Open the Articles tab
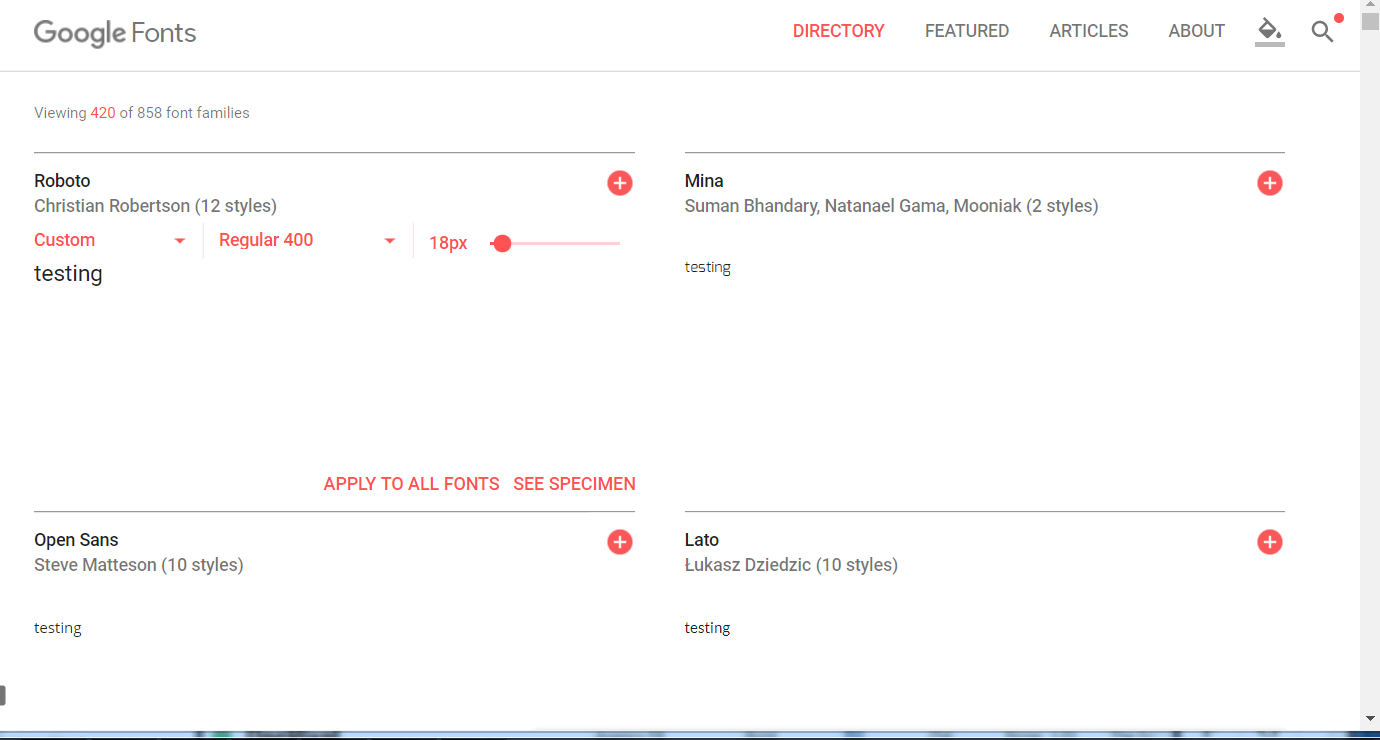1380x740 pixels. pos(1089,31)
